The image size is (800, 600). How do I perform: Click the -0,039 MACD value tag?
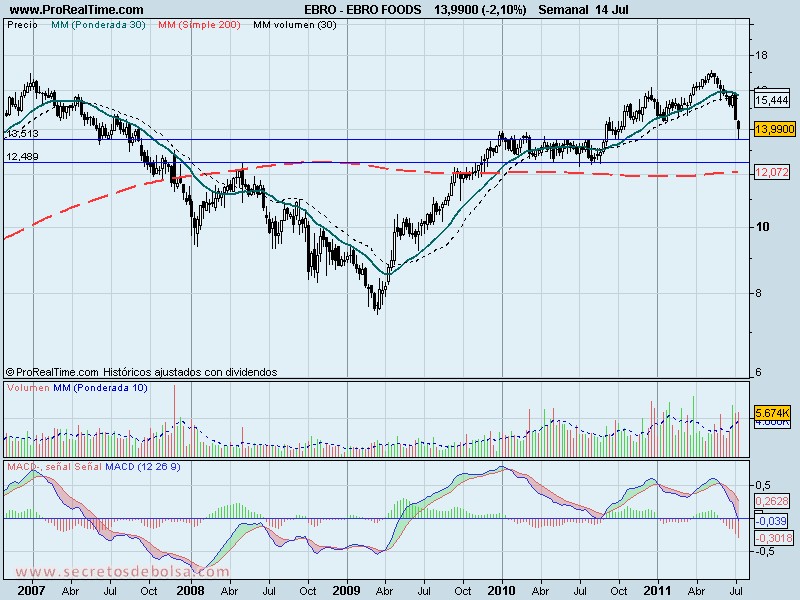(x=770, y=521)
